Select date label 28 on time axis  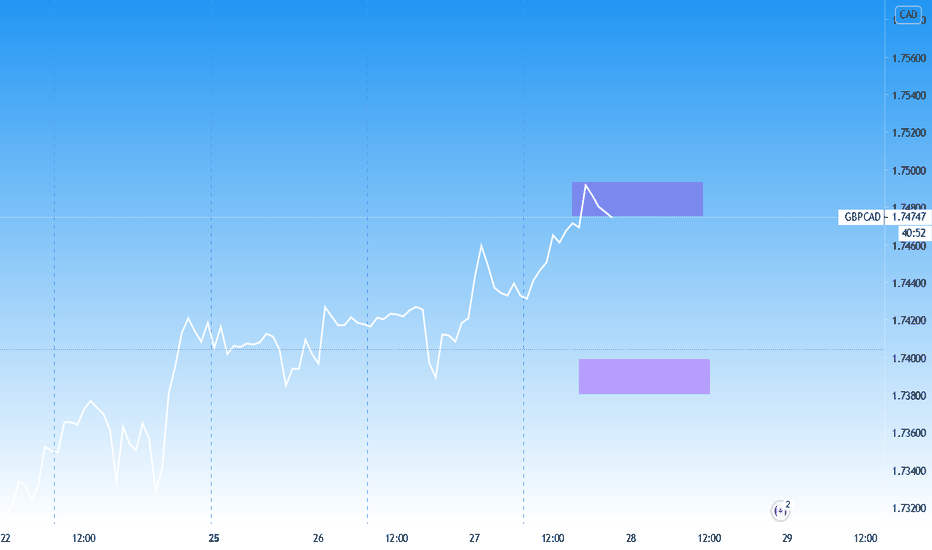tap(631, 538)
